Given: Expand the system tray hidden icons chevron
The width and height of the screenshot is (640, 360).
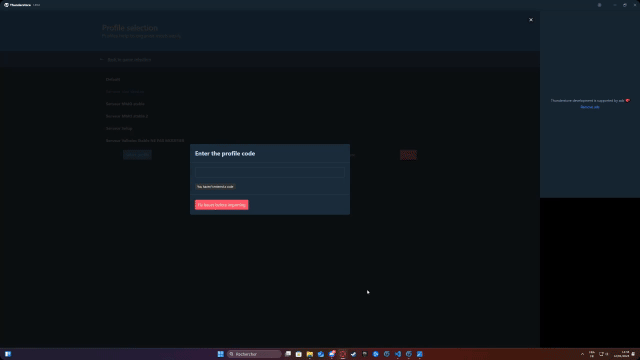Looking at the screenshot, I should pos(582,354).
